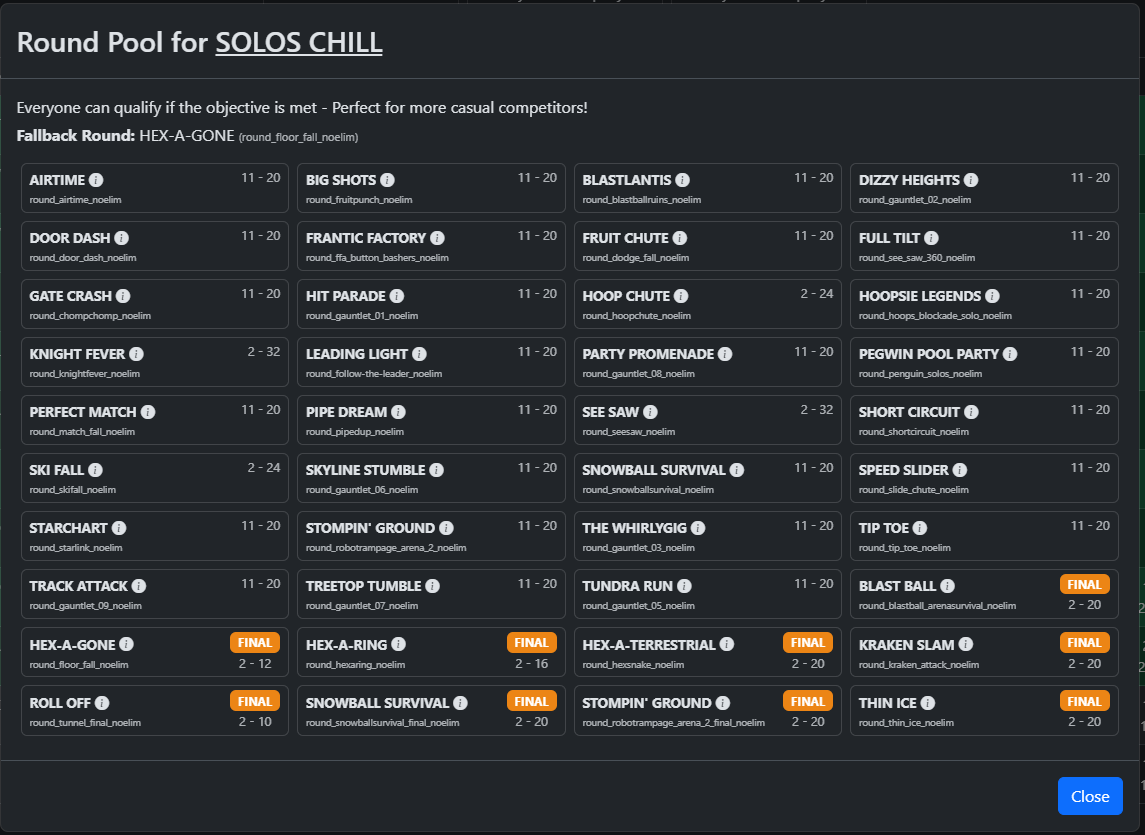This screenshot has width=1145, height=835.
Task: Click KNIGHT FEVER info icon
Action: [x=136, y=354]
